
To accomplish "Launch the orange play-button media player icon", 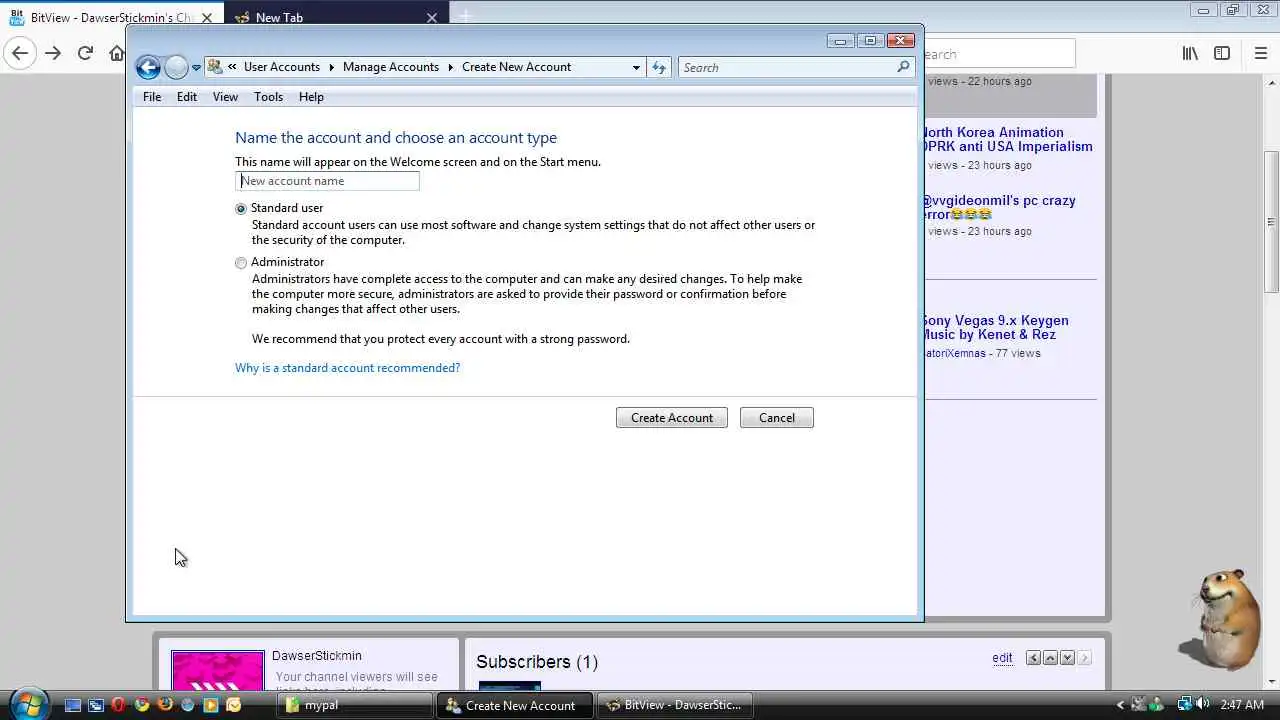I will click(x=211, y=705).
